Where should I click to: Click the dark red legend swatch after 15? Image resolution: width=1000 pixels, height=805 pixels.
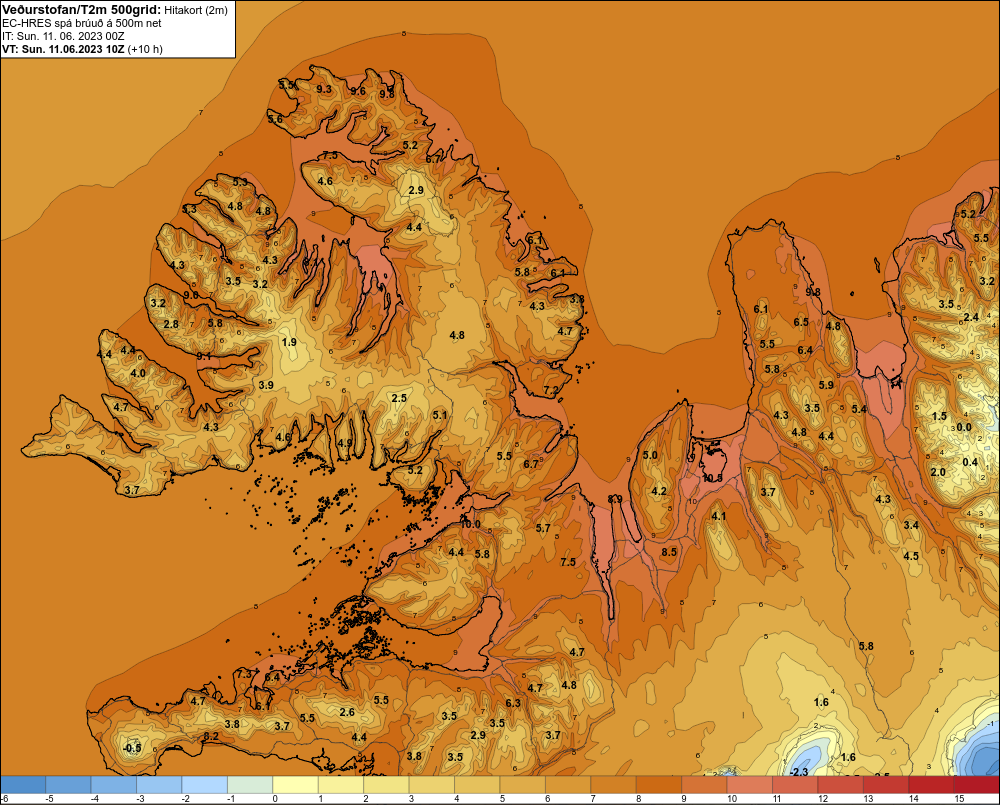pyautogui.click(x=976, y=785)
